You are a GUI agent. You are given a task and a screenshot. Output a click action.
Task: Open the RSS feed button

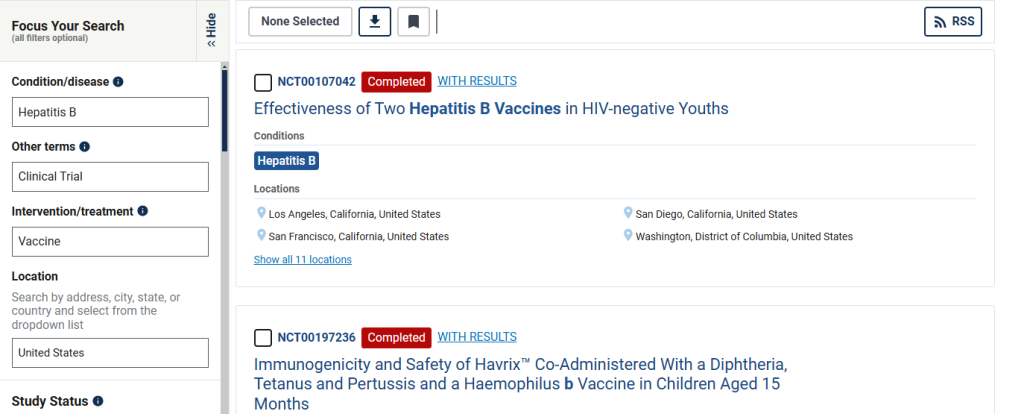click(x=953, y=22)
